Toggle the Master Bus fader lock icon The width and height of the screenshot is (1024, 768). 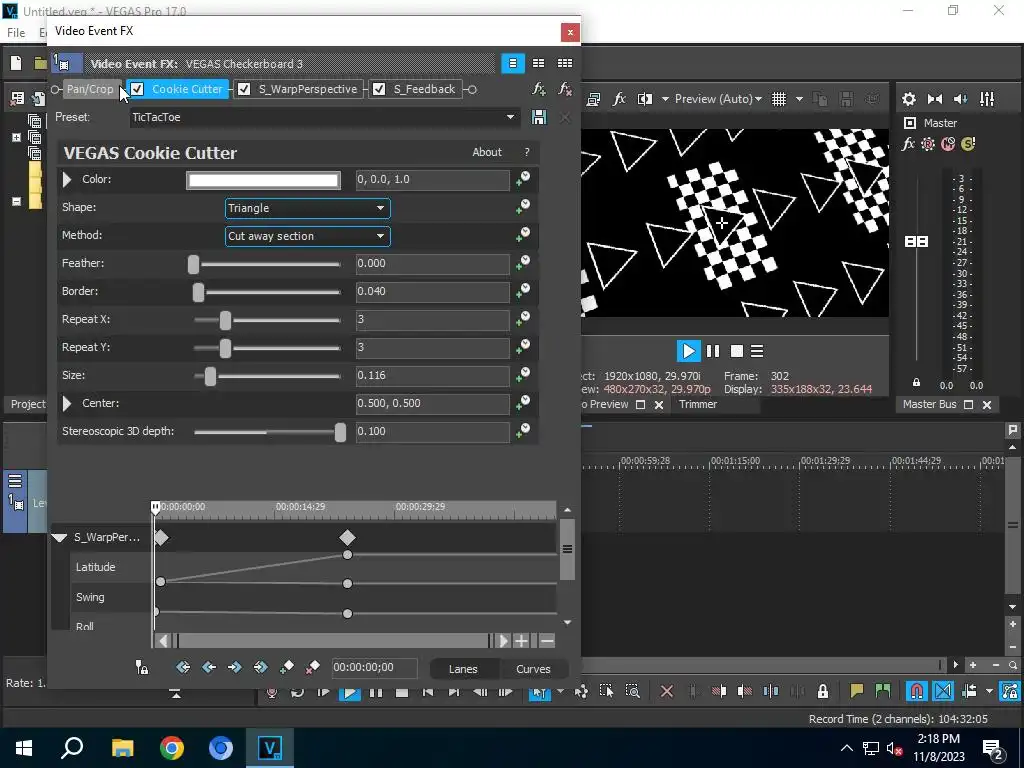(x=916, y=383)
